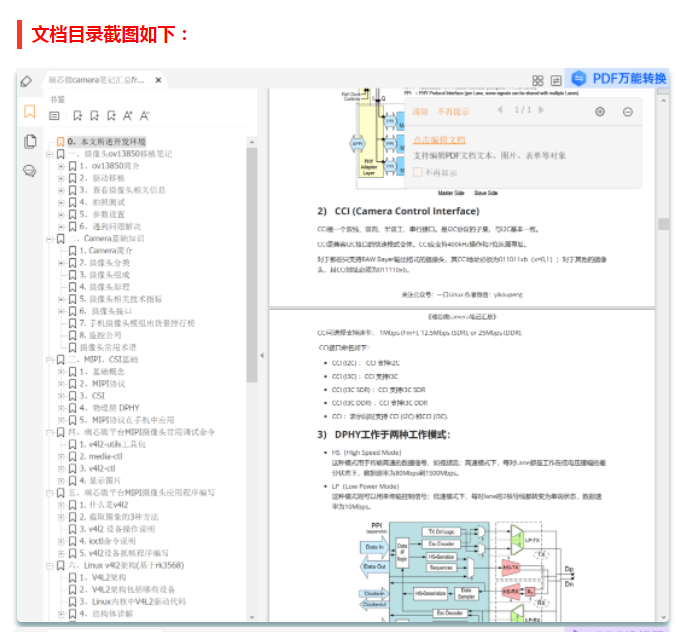The height and width of the screenshot is (632, 677).
Task: Select bookmark 3. 摄像头组成
Action: (x=104, y=275)
